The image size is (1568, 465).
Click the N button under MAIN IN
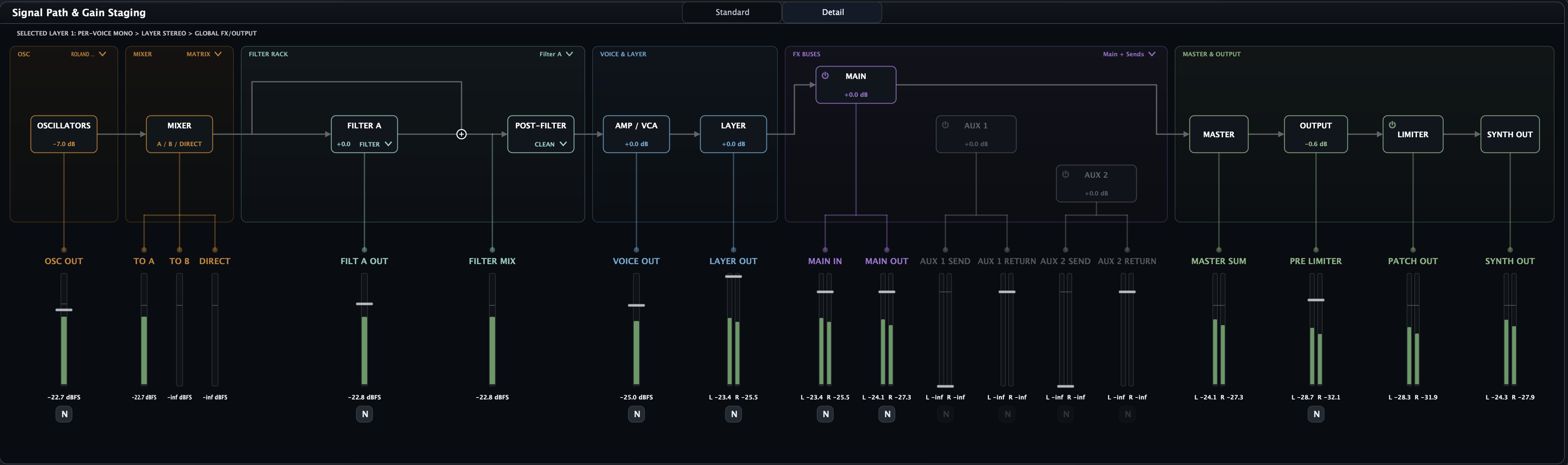click(x=825, y=414)
